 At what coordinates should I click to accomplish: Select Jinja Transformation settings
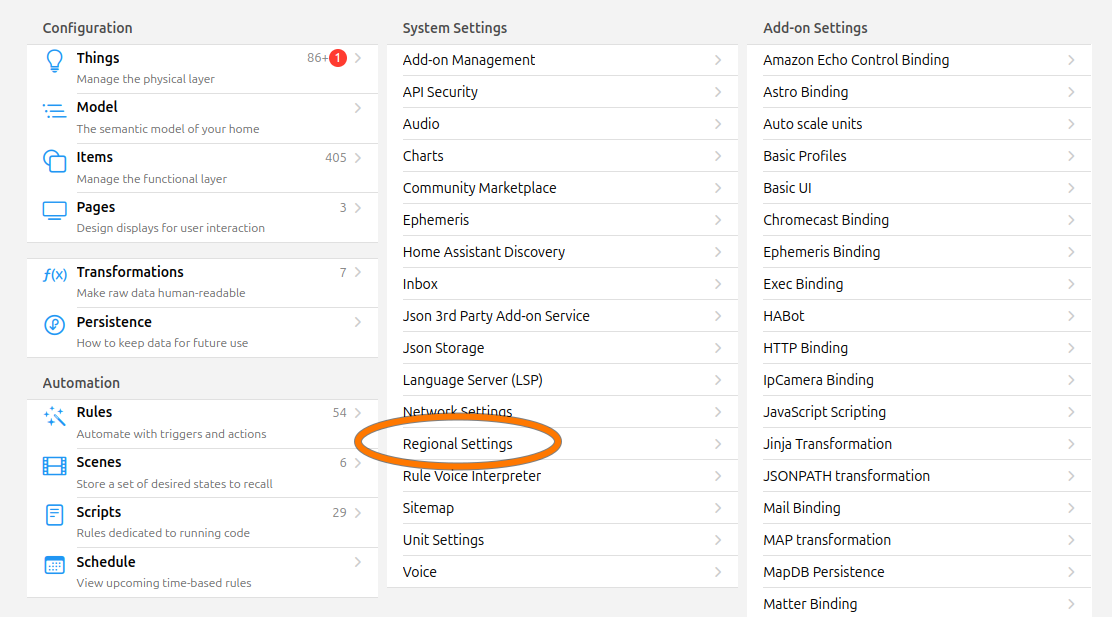(919, 444)
